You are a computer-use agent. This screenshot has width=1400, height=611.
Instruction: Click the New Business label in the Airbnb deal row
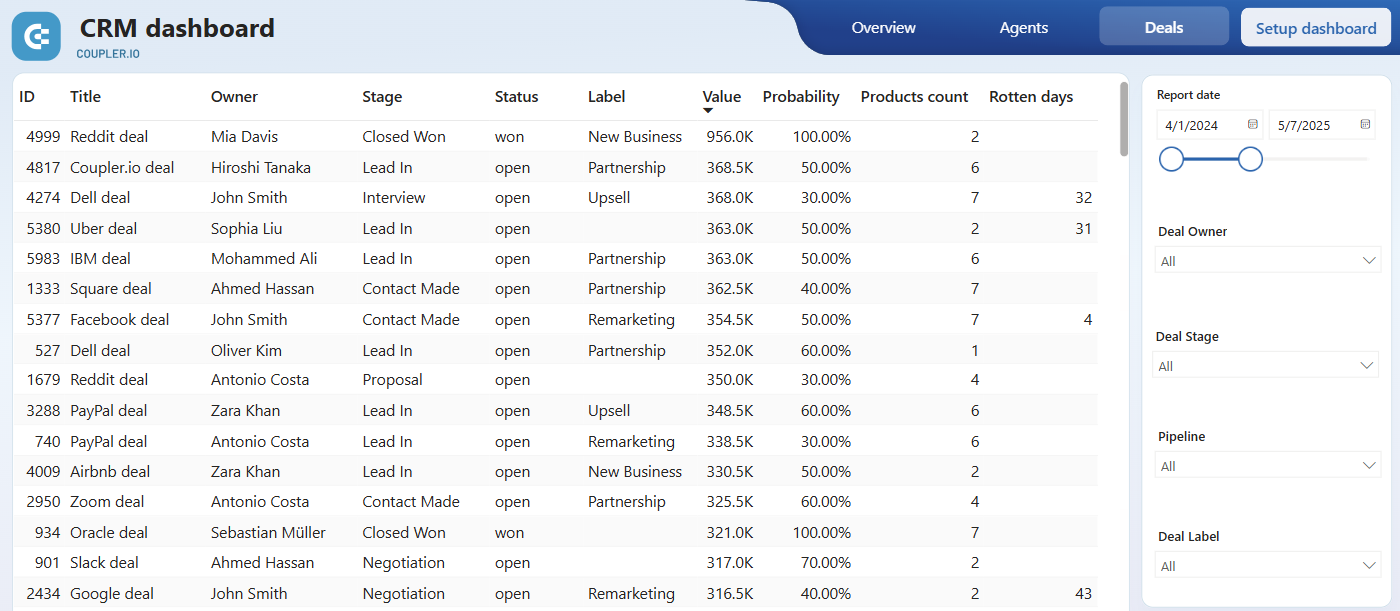point(635,471)
